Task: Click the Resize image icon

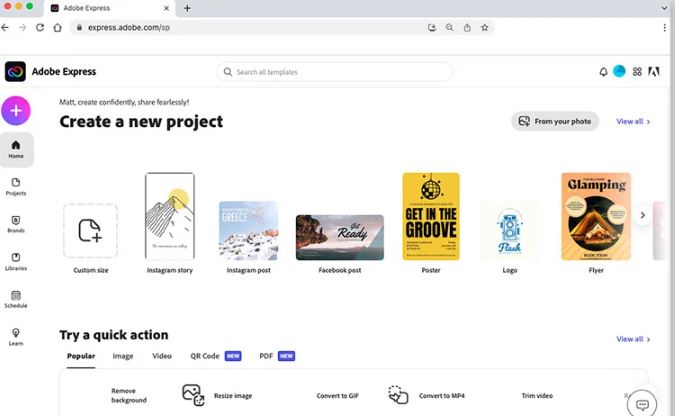Action: (x=193, y=395)
